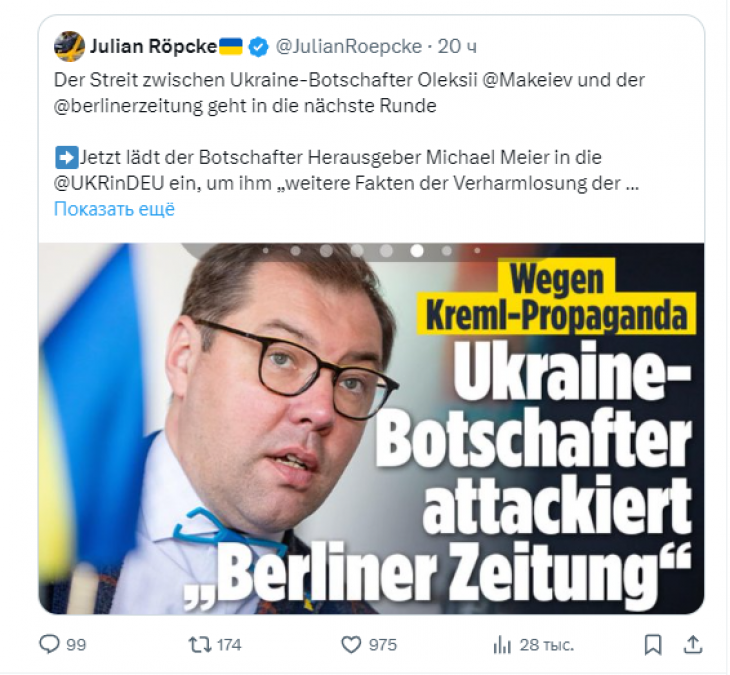The width and height of the screenshot is (730, 675).
Task: Click the Julian Röpcke display name
Action: [154, 47]
